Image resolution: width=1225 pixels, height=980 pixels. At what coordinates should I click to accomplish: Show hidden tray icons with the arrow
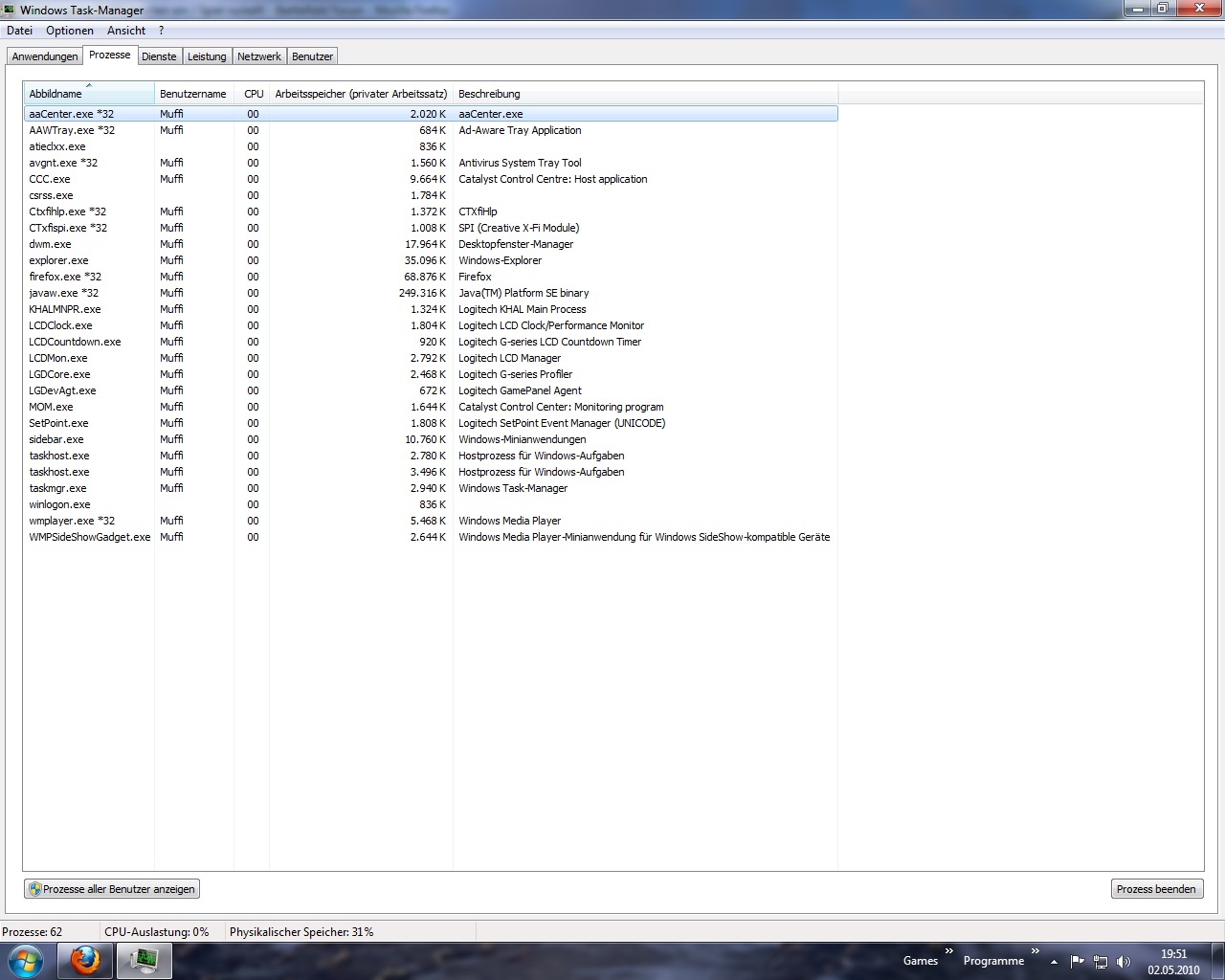[x=1054, y=962]
